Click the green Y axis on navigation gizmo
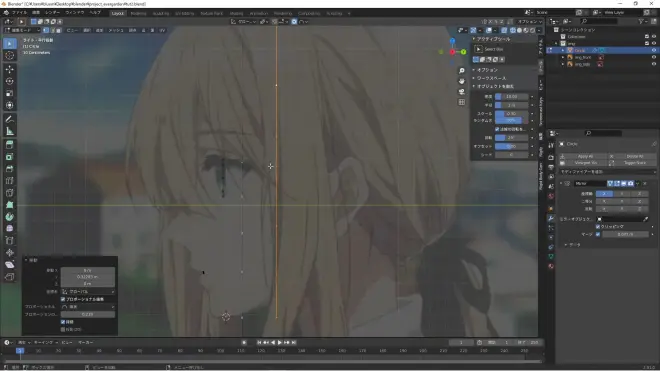The height and width of the screenshot is (371, 660). tap(463, 52)
